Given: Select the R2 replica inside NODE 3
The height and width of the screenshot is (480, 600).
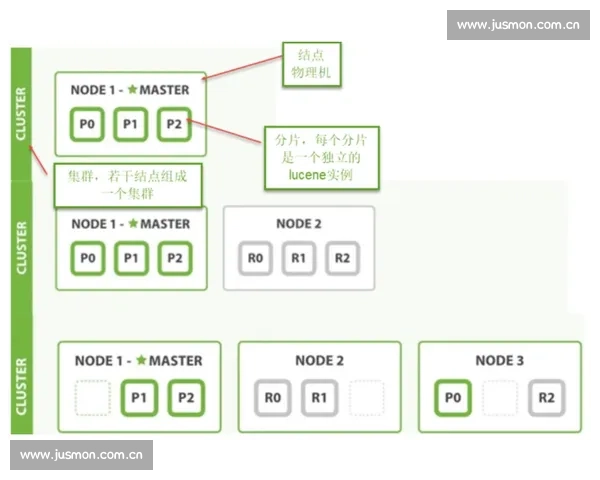Looking at the screenshot, I should pyautogui.click(x=546, y=397).
